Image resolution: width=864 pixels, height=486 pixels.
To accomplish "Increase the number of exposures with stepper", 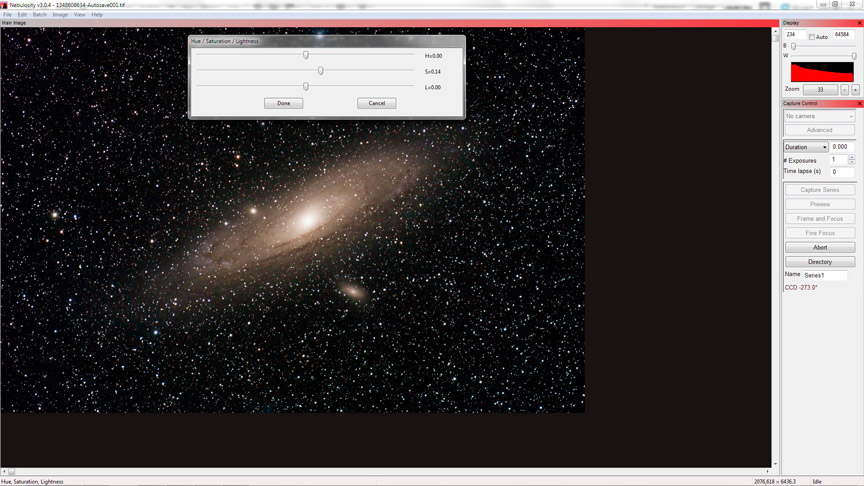I will coord(852,158).
